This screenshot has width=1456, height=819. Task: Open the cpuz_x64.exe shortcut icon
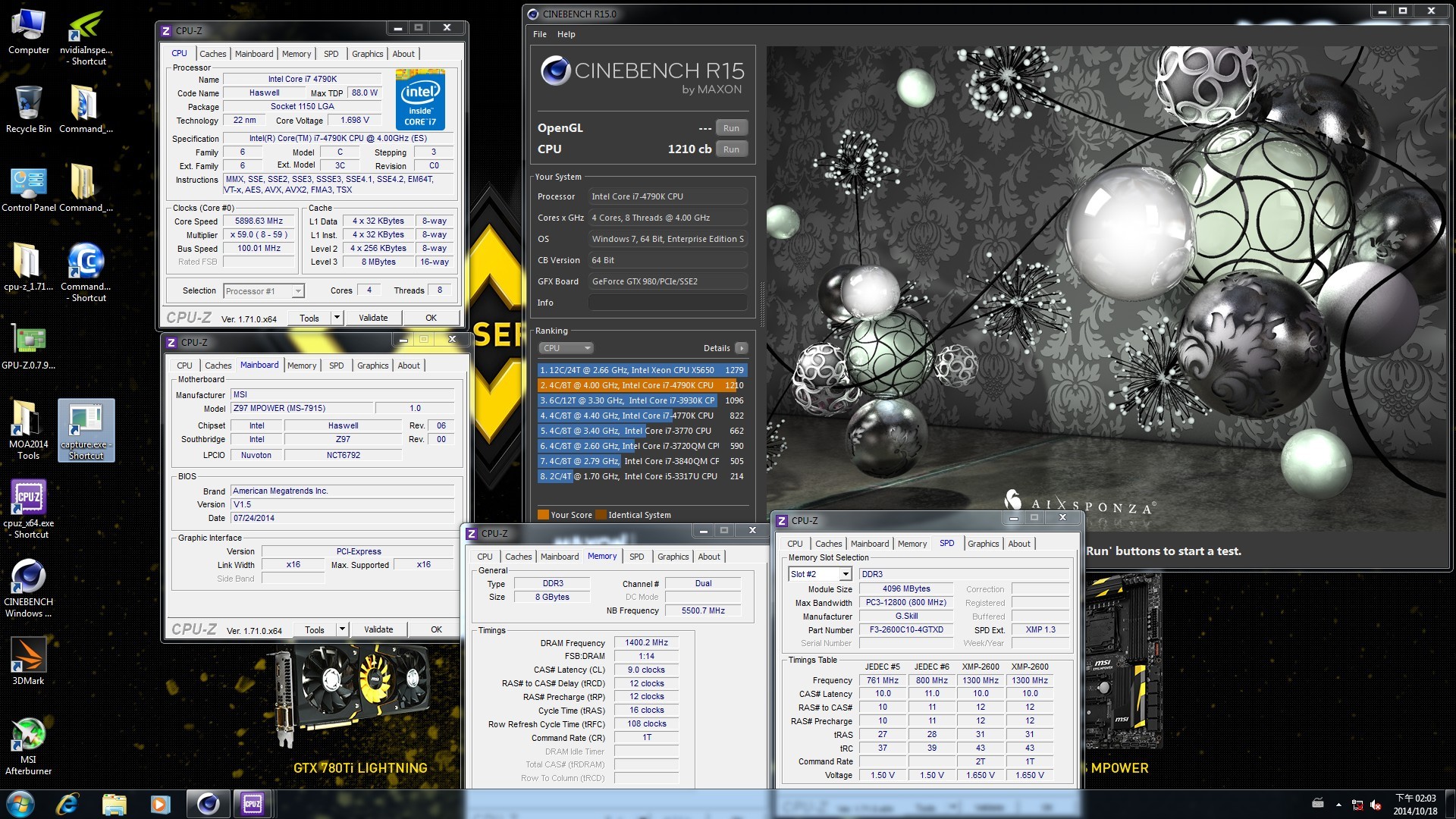click(29, 508)
